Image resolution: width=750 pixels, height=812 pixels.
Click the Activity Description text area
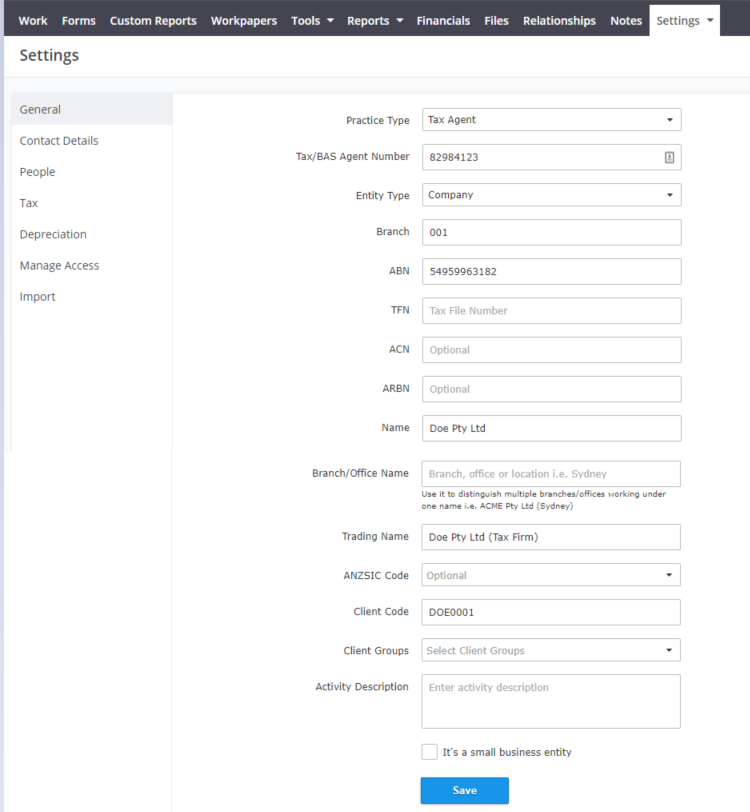point(551,700)
